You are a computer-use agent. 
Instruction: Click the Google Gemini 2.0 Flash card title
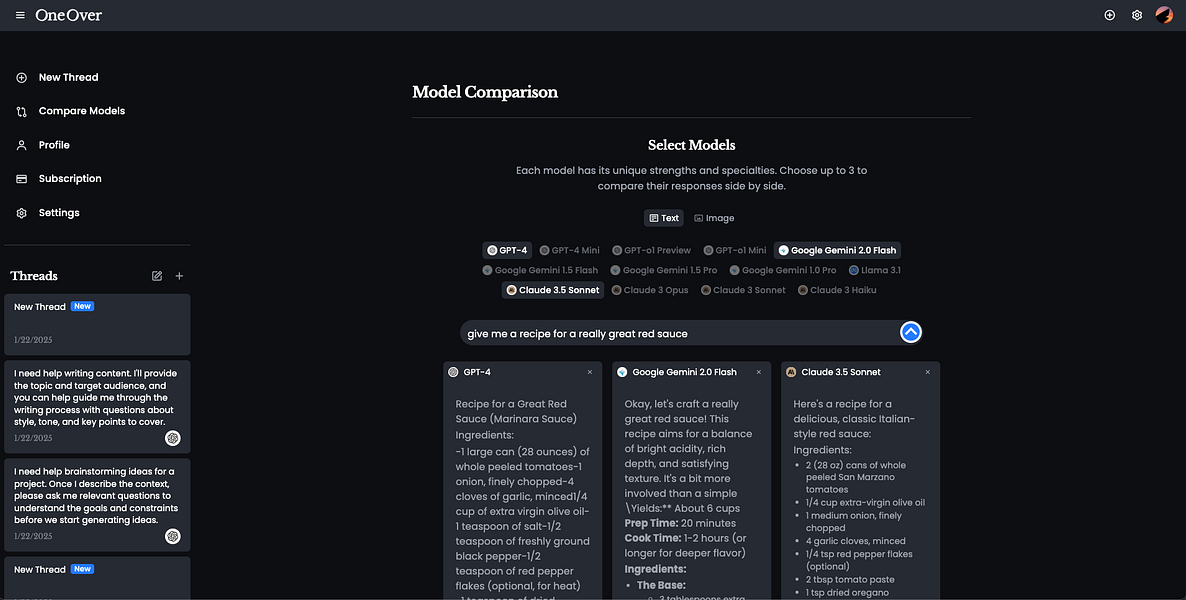(684, 372)
